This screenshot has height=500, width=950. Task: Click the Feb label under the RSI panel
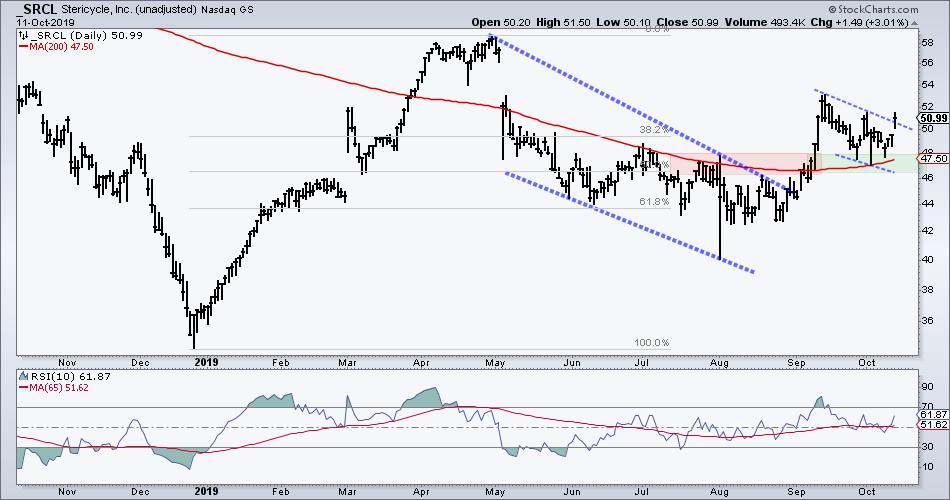(x=281, y=492)
